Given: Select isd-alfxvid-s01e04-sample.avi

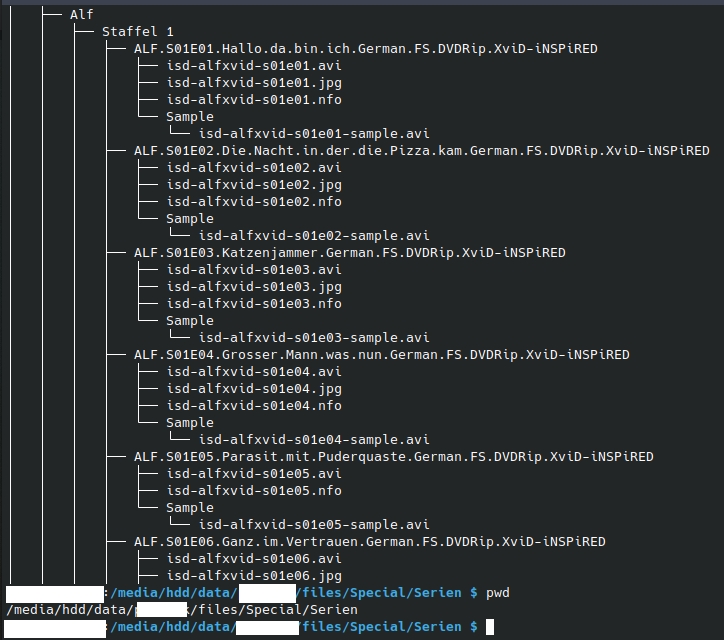Looking at the screenshot, I should (314, 440).
